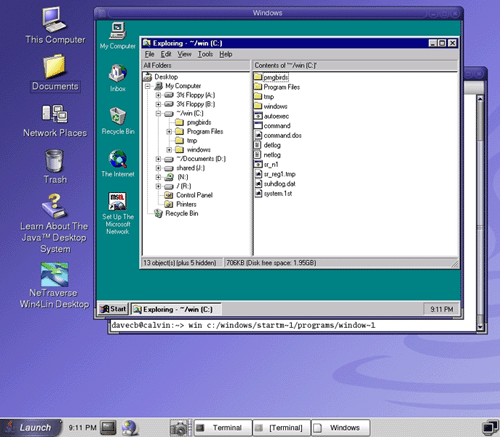Select the detlog file
Viewport: 500px width, 437px height.
(267, 145)
